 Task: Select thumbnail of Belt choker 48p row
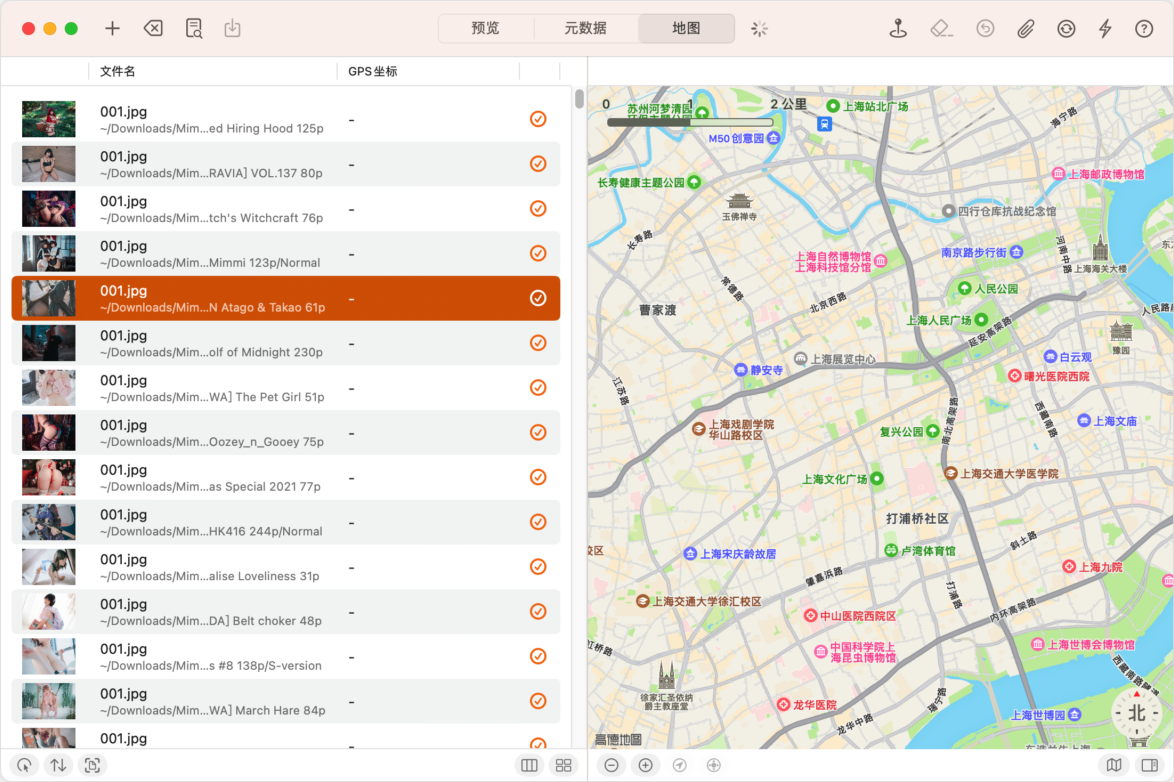pyautogui.click(x=49, y=612)
